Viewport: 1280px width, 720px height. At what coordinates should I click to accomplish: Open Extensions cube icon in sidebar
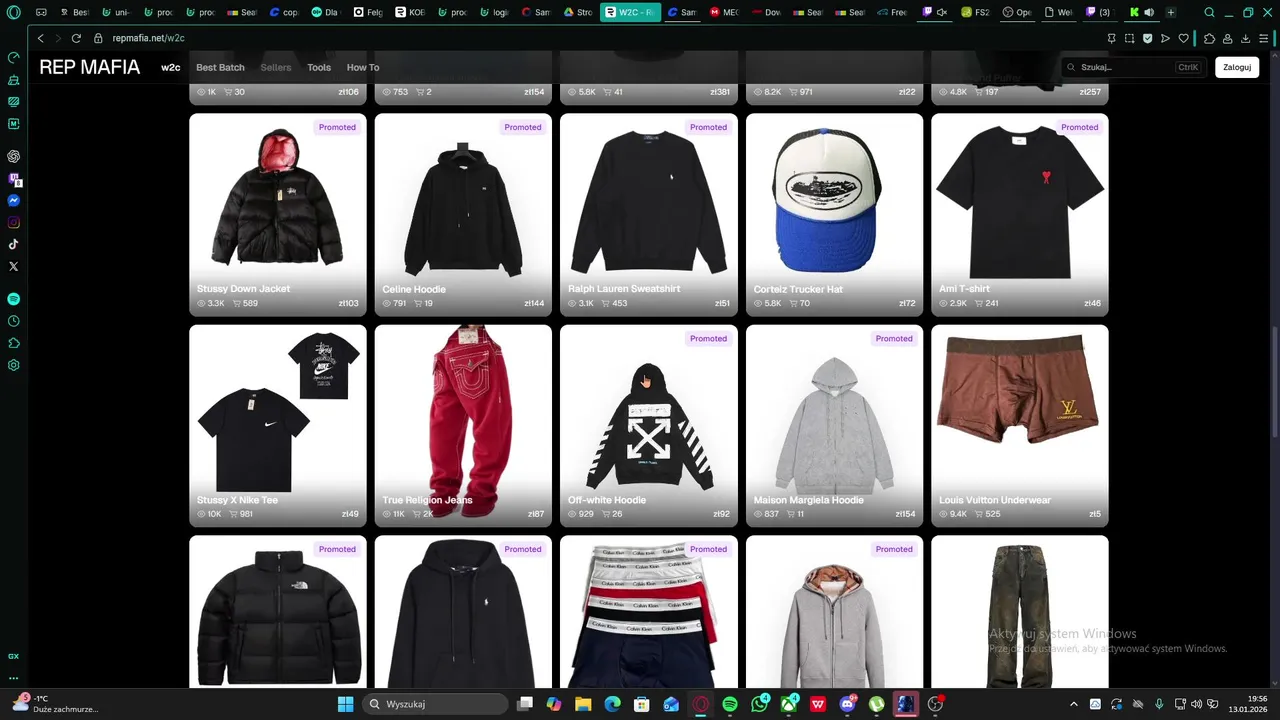14,343
